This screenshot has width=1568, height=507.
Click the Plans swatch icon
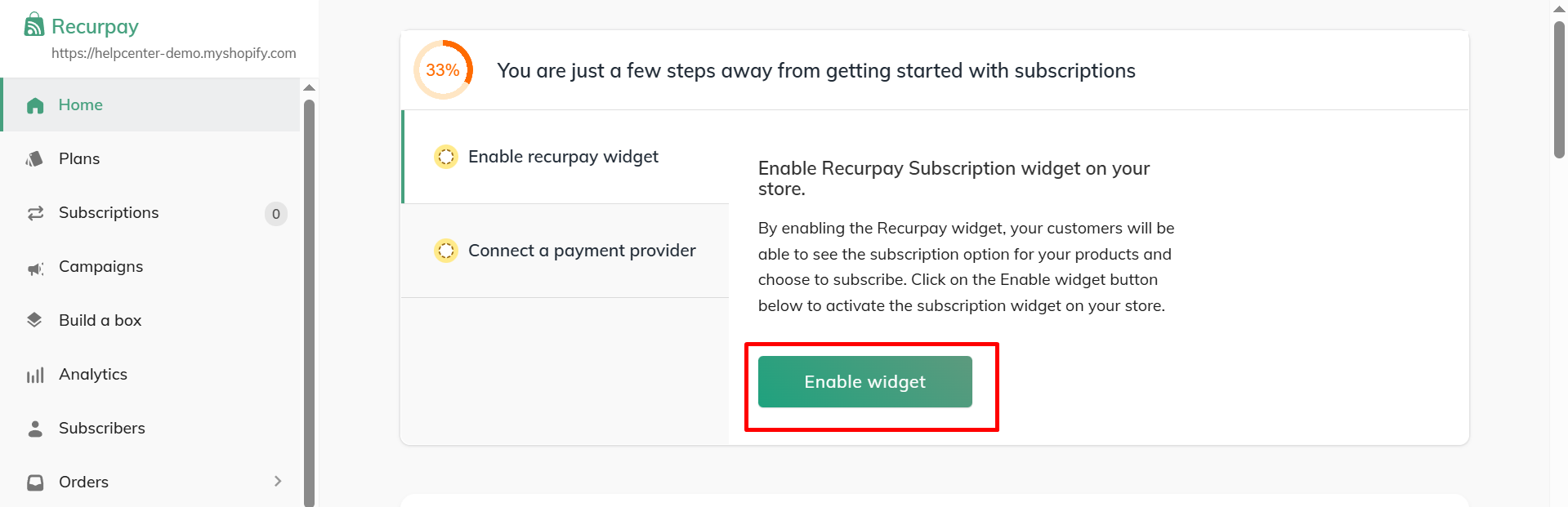(x=34, y=159)
